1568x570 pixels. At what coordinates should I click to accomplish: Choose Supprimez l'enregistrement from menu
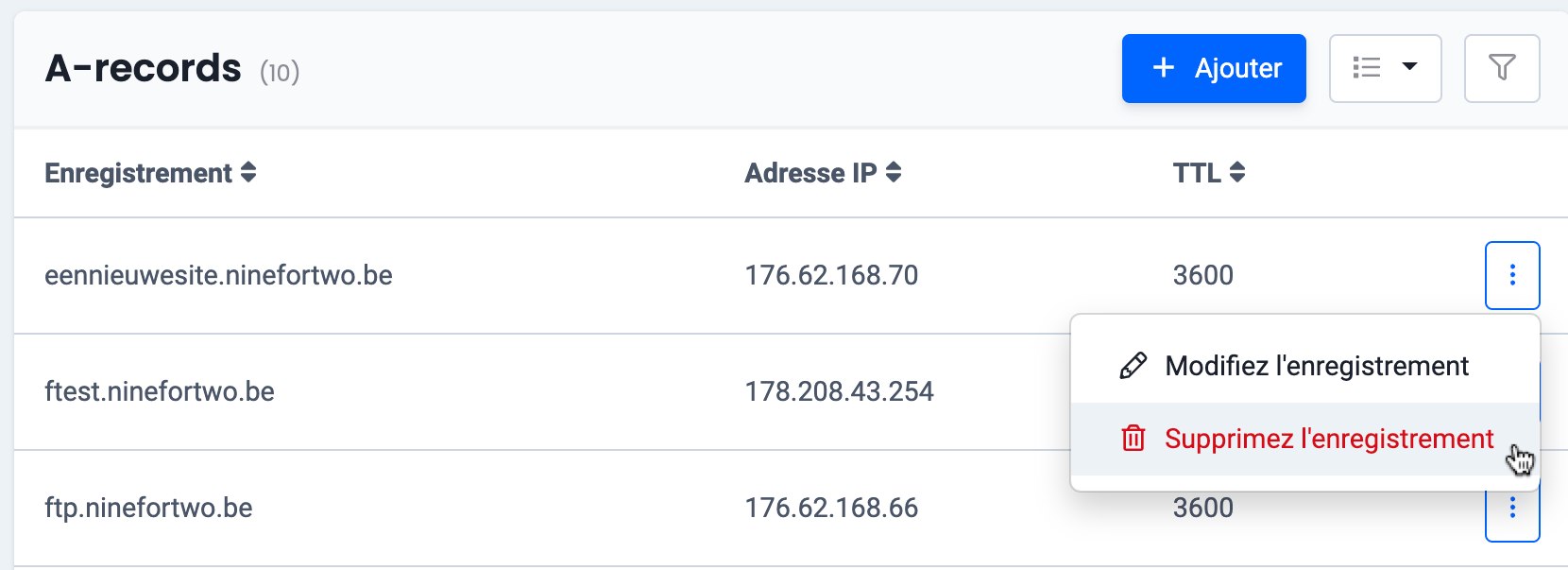[1328, 439]
